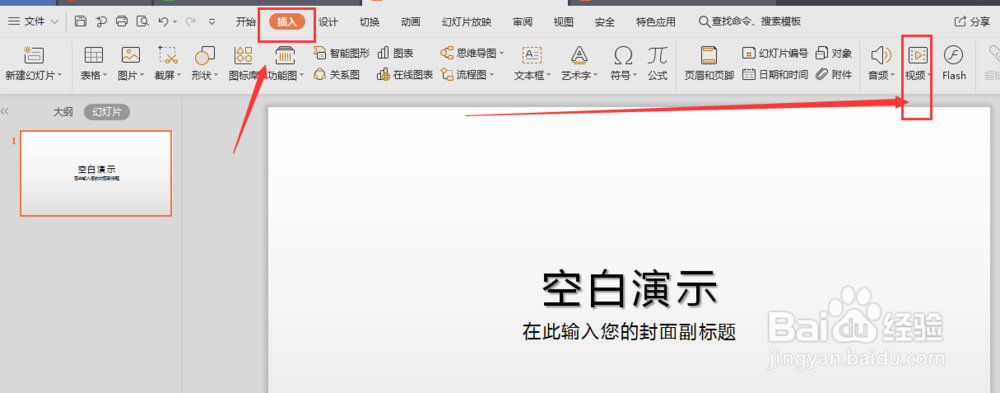The width and height of the screenshot is (1000, 393).
Task: Click the 新建幻灯片 new slide icon
Action: (34, 56)
